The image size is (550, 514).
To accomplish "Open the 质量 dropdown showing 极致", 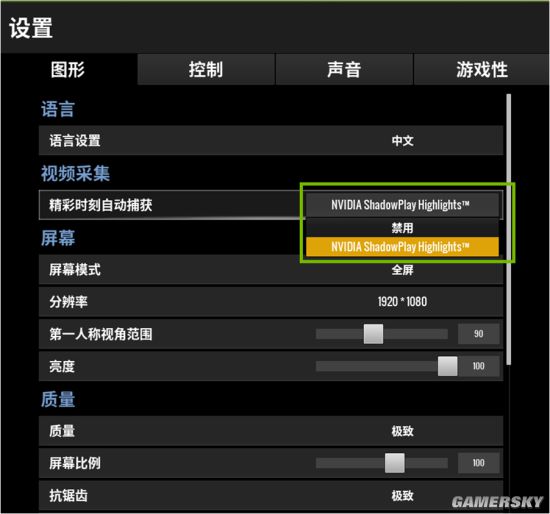I will pos(402,431).
